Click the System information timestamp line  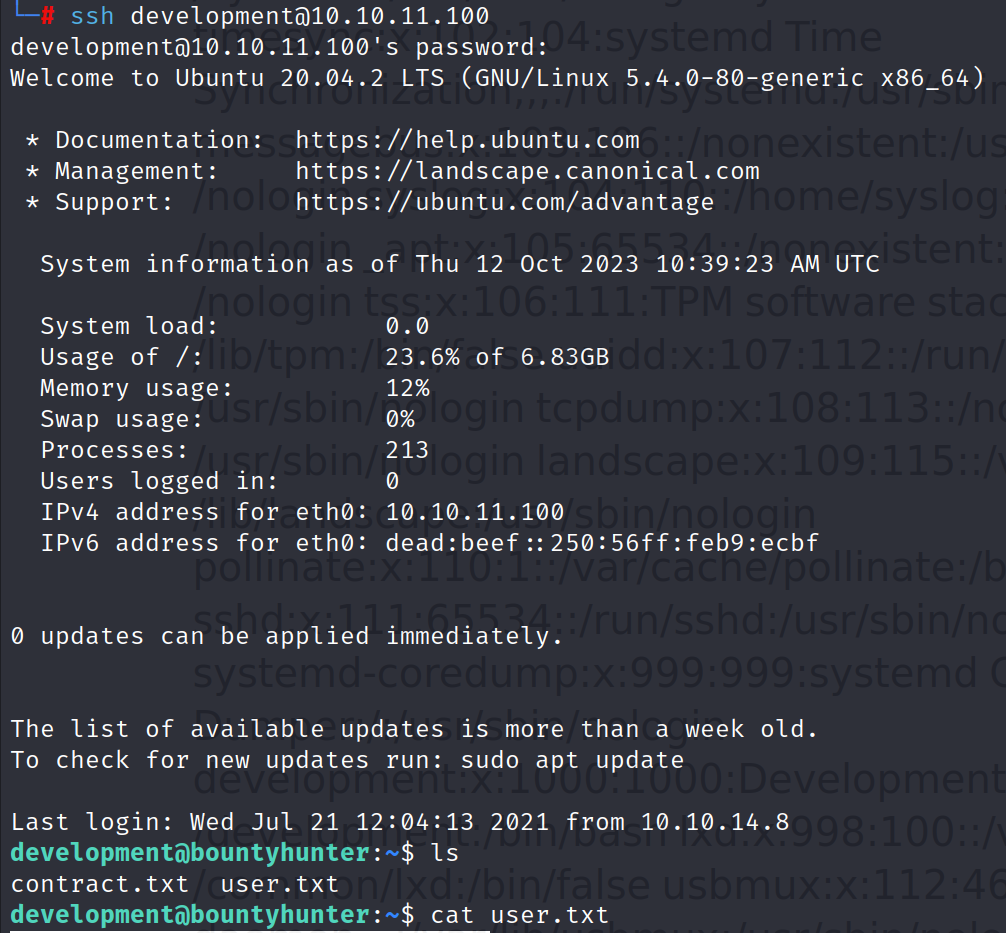(460, 264)
